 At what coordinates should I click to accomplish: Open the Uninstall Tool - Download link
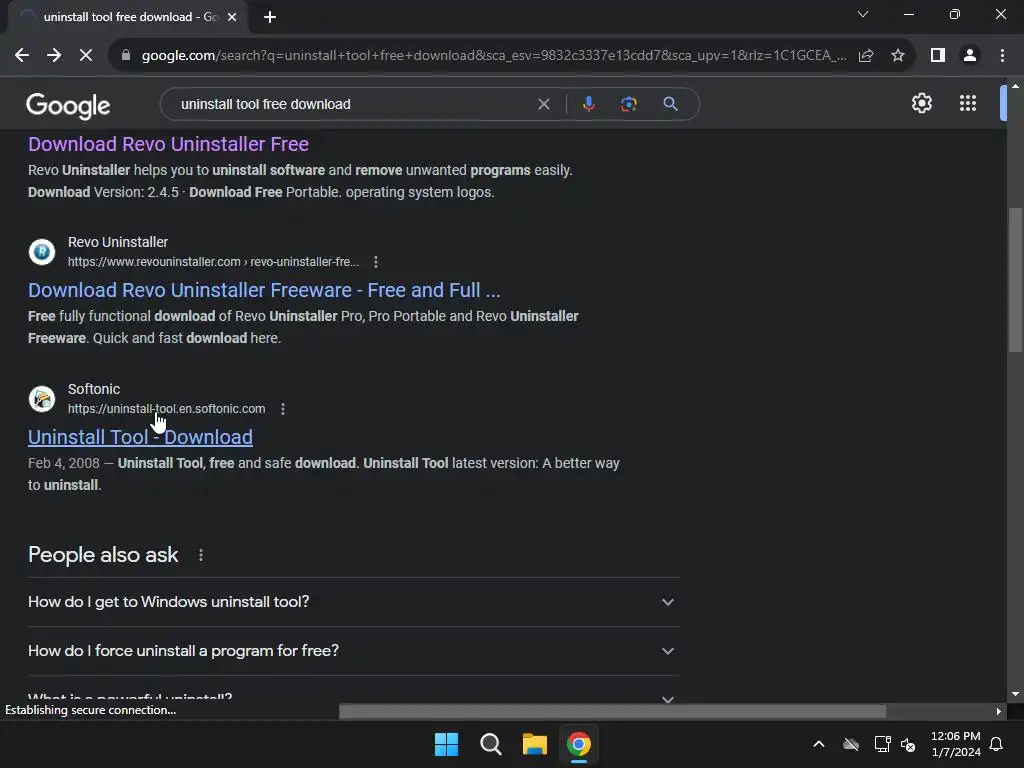[x=140, y=437]
